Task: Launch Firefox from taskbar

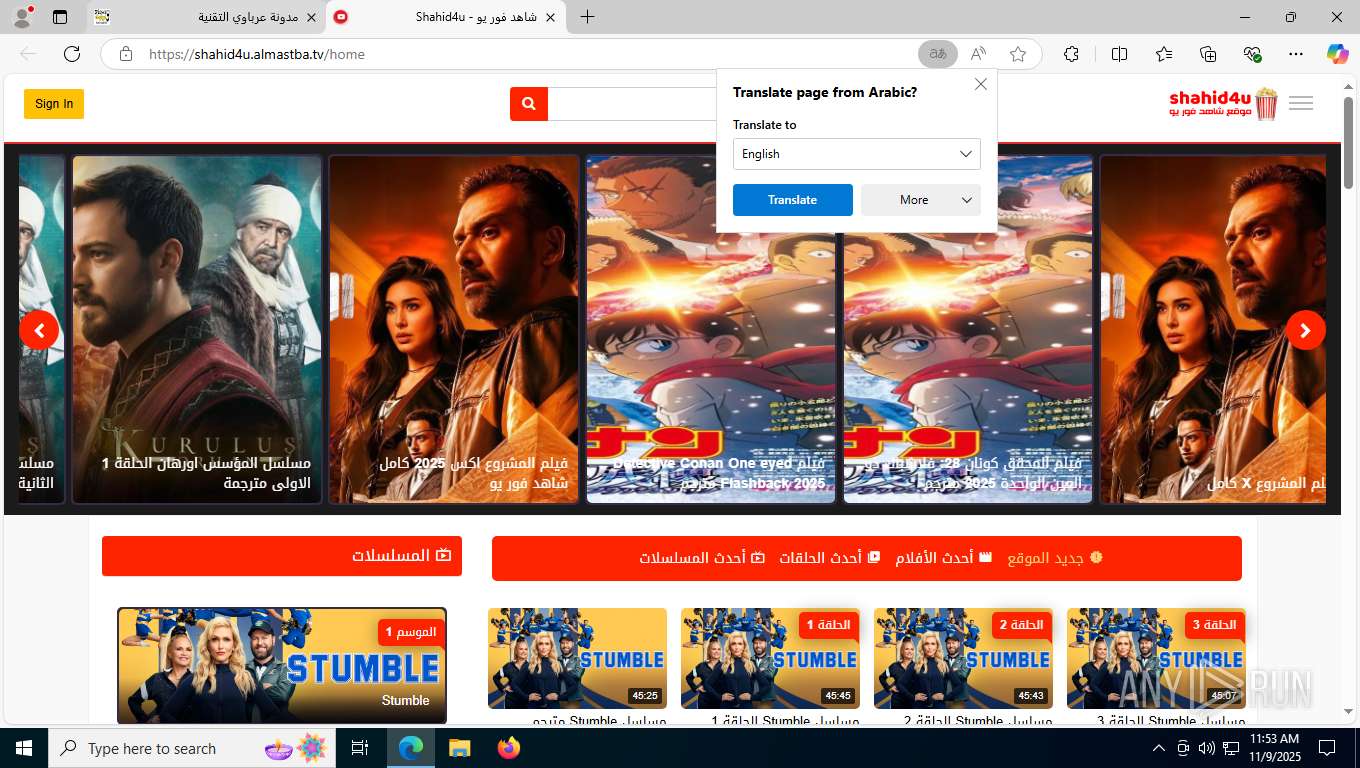Action: tap(509, 748)
